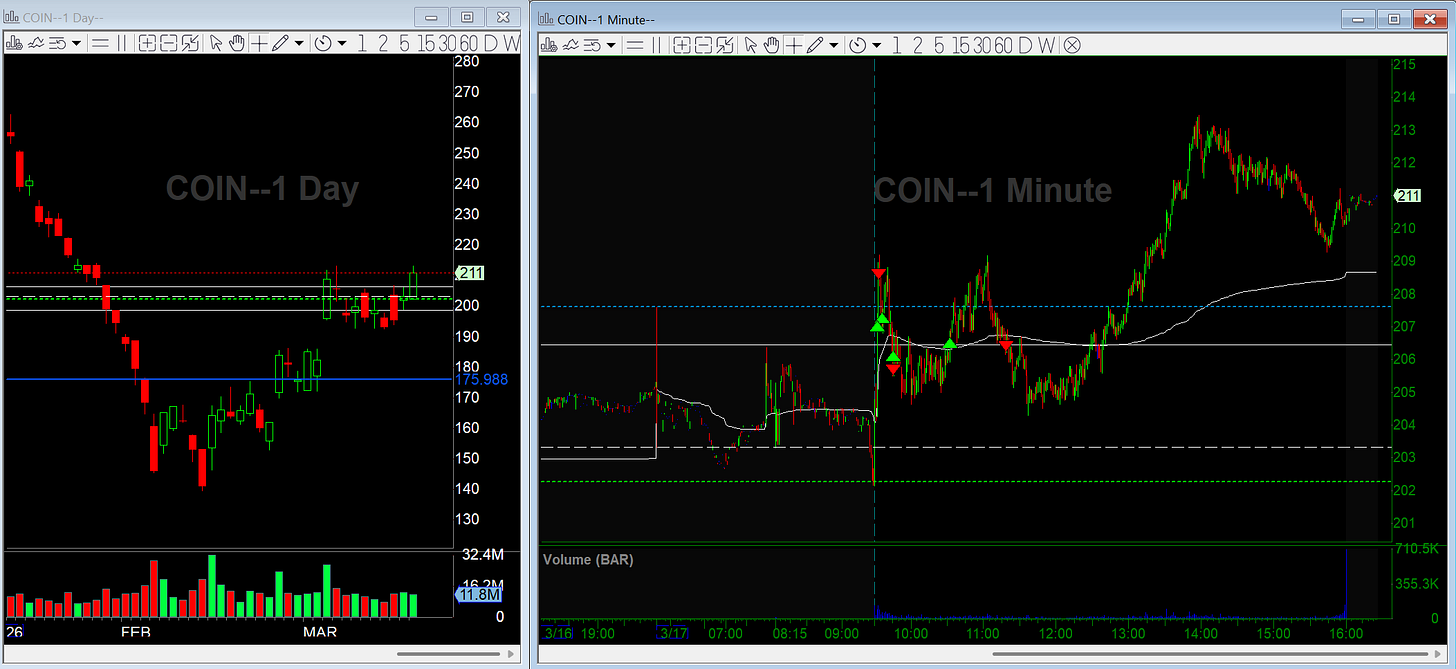1456x669 pixels.
Task: Open studies indicator icon in COIN 1 Day window
Action: point(36,43)
